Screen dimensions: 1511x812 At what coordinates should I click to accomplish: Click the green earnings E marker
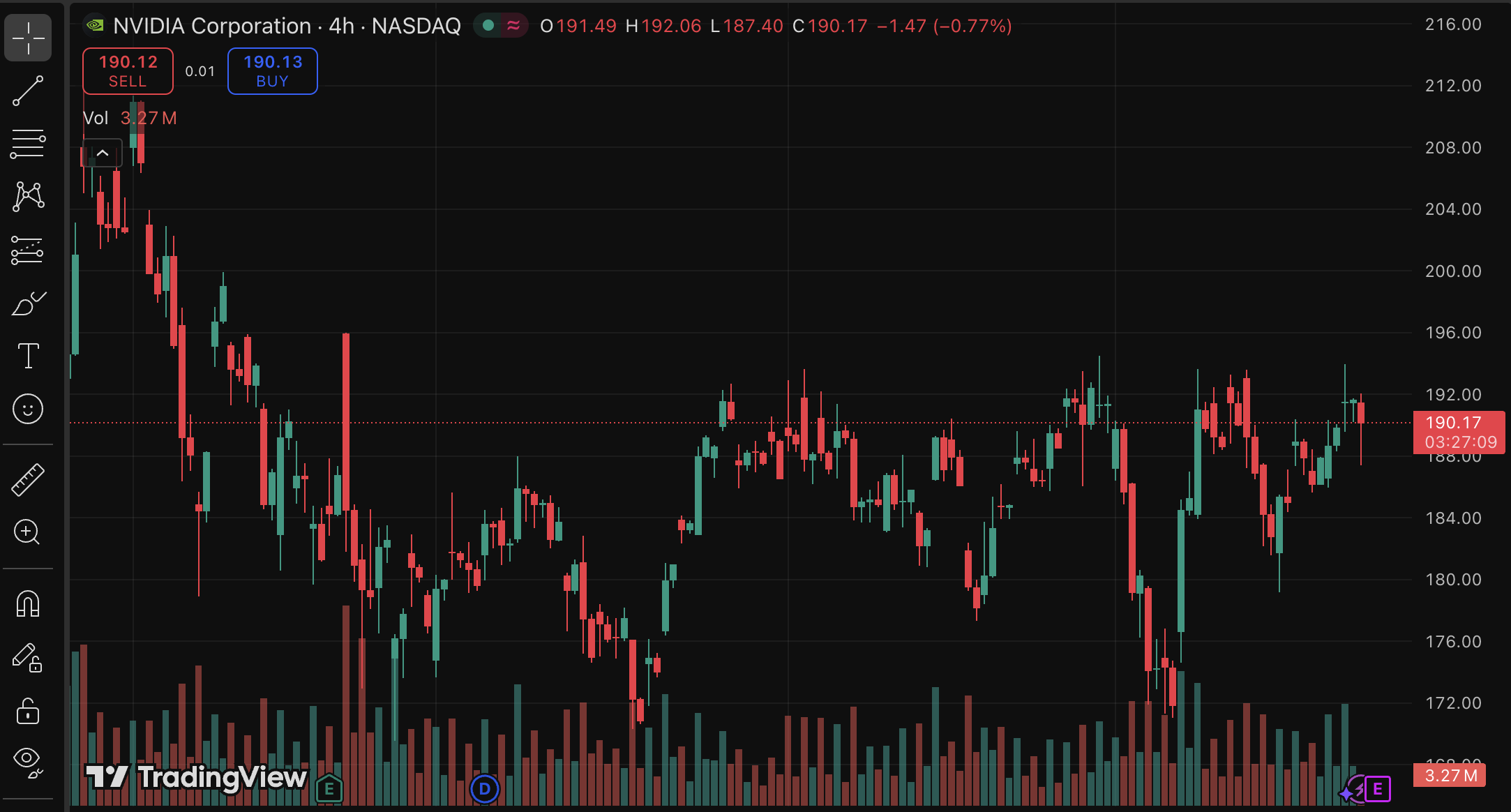[x=329, y=790]
